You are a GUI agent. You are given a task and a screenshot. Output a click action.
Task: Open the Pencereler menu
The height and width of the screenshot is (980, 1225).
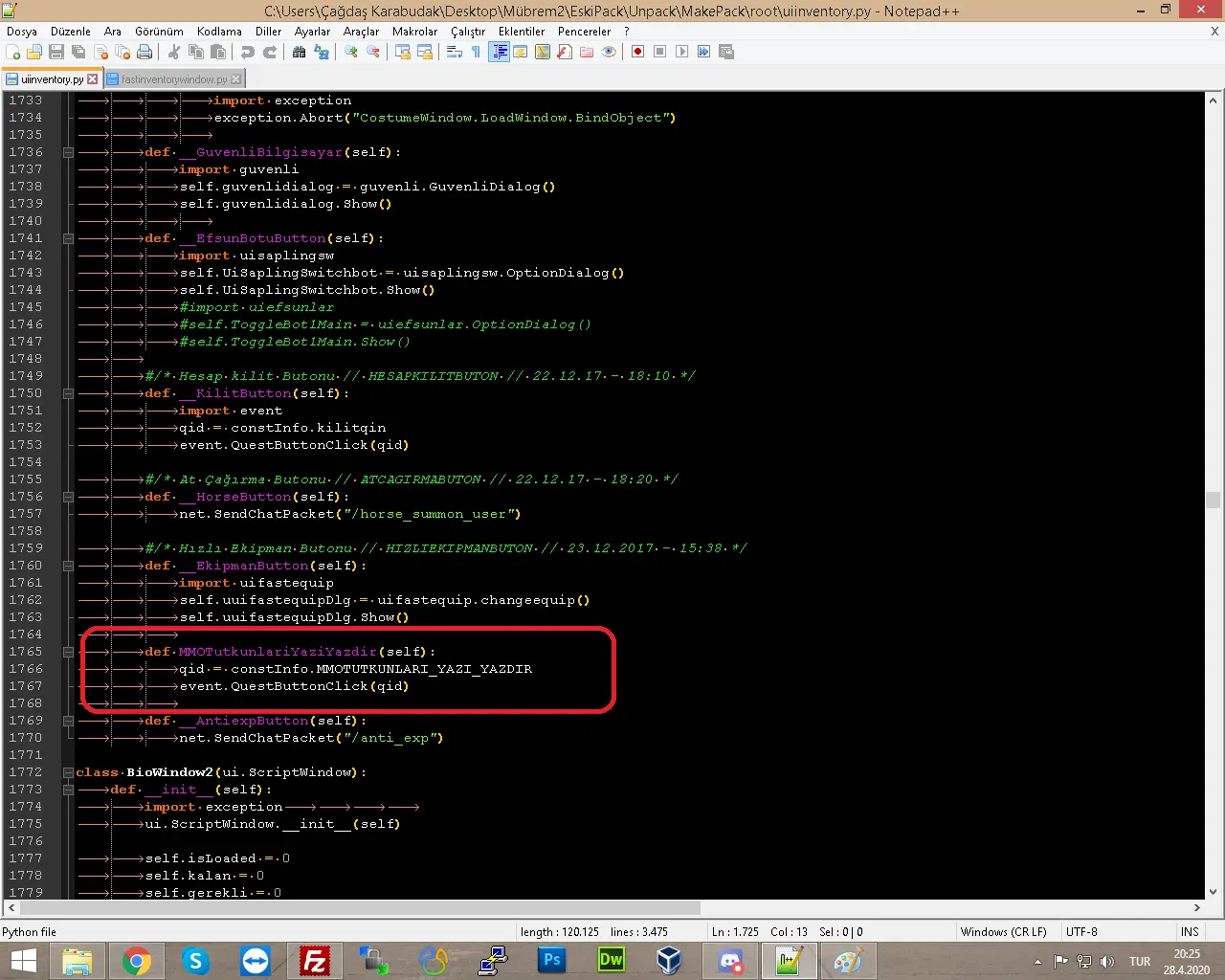click(585, 32)
